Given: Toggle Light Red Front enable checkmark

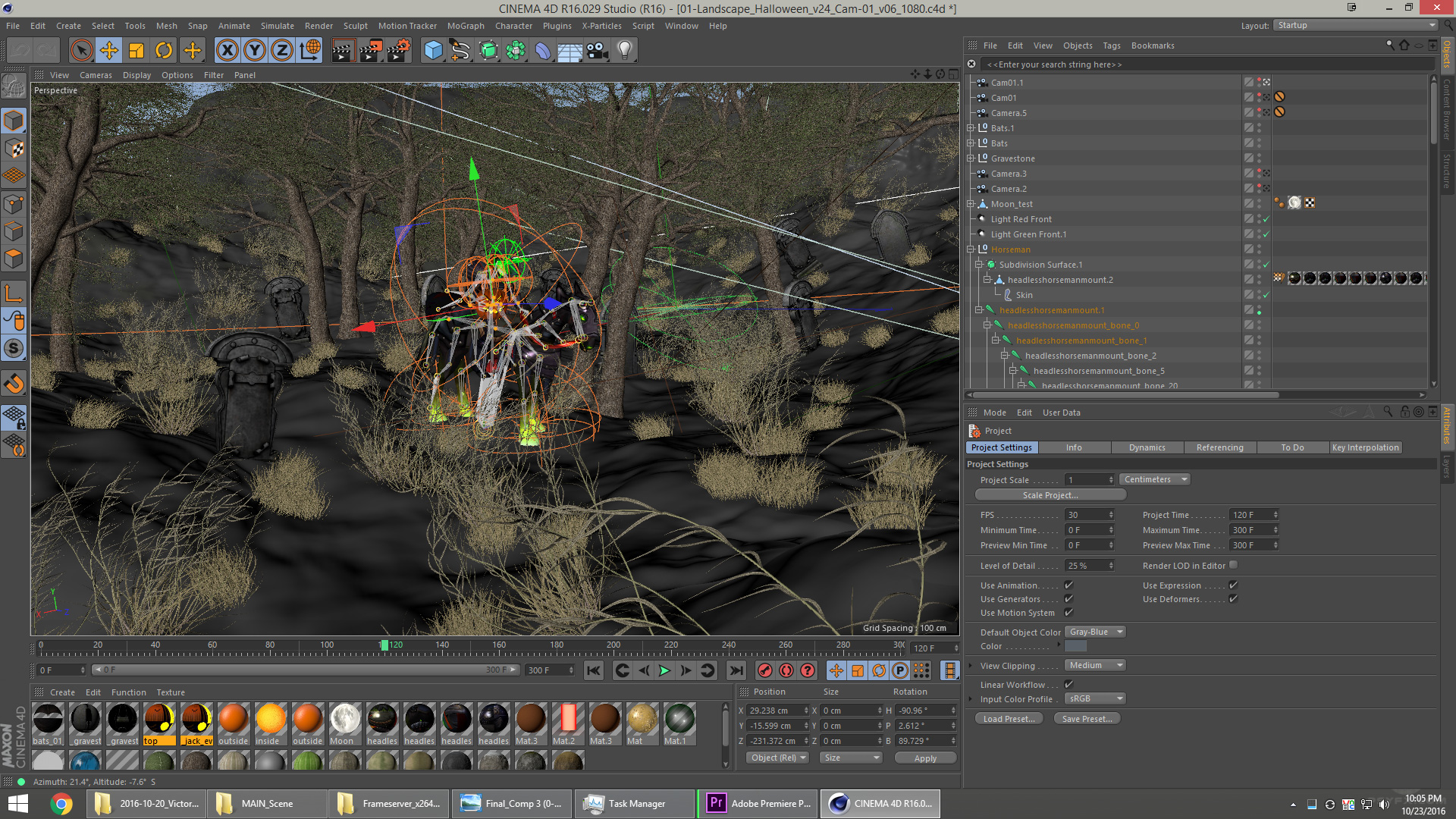Looking at the screenshot, I should (1266, 219).
